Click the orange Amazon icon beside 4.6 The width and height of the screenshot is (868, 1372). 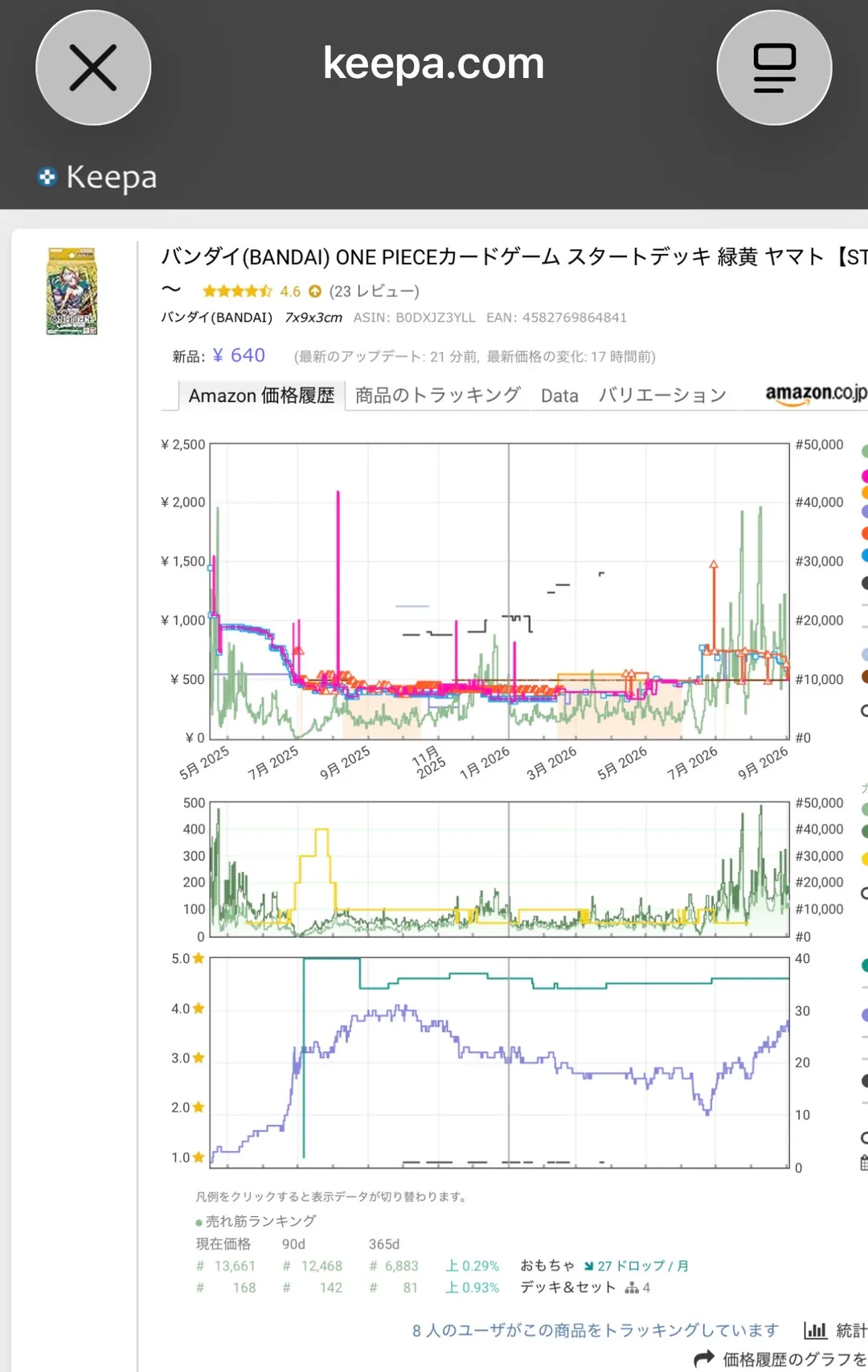tap(315, 291)
